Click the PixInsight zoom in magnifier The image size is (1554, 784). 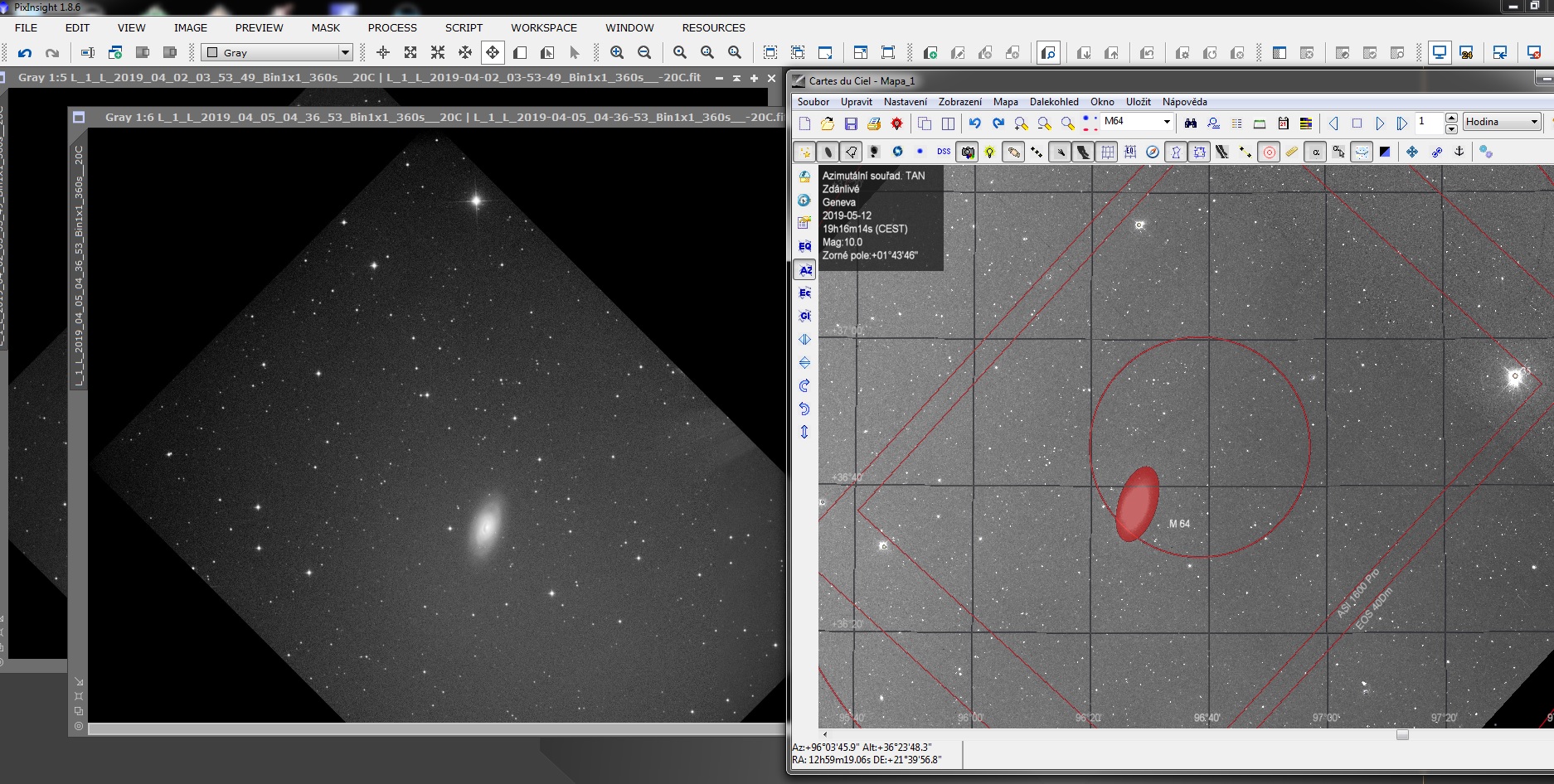point(617,53)
